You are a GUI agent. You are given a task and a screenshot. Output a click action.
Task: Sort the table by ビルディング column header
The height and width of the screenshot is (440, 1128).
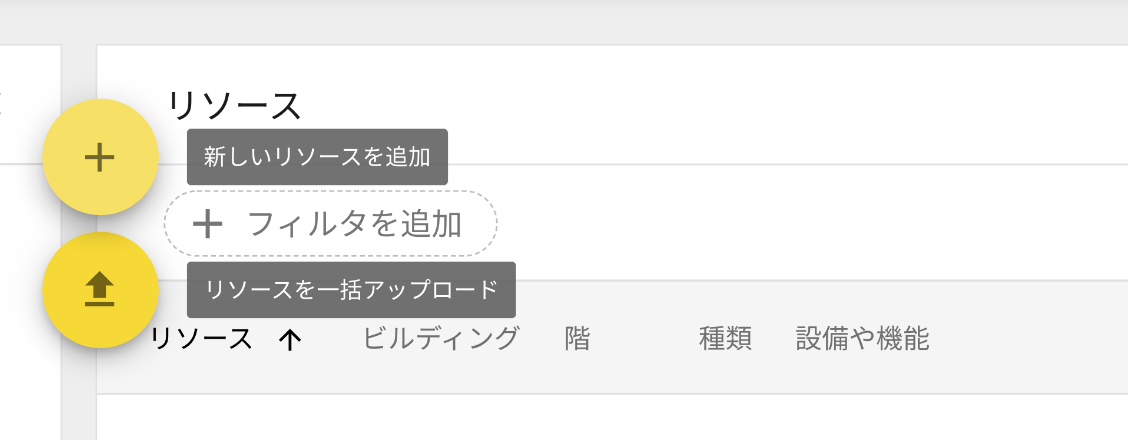point(440,338)
